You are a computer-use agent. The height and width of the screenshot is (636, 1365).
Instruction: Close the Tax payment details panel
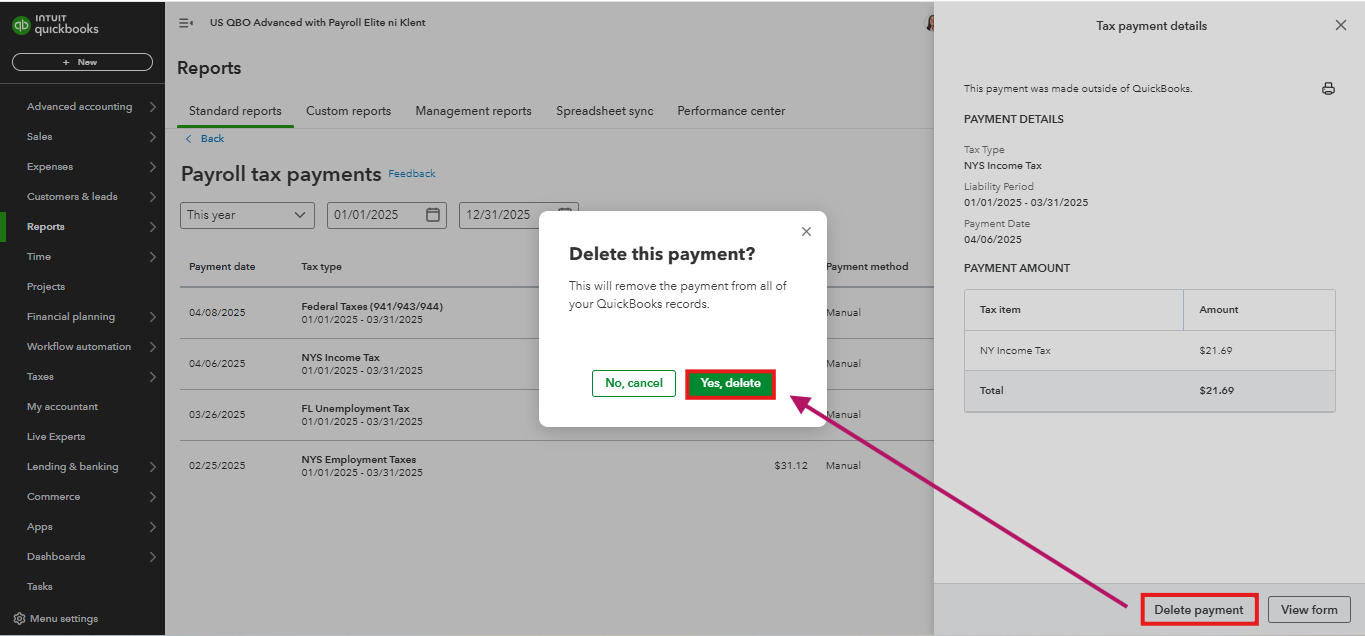[x=1341, y=25]
